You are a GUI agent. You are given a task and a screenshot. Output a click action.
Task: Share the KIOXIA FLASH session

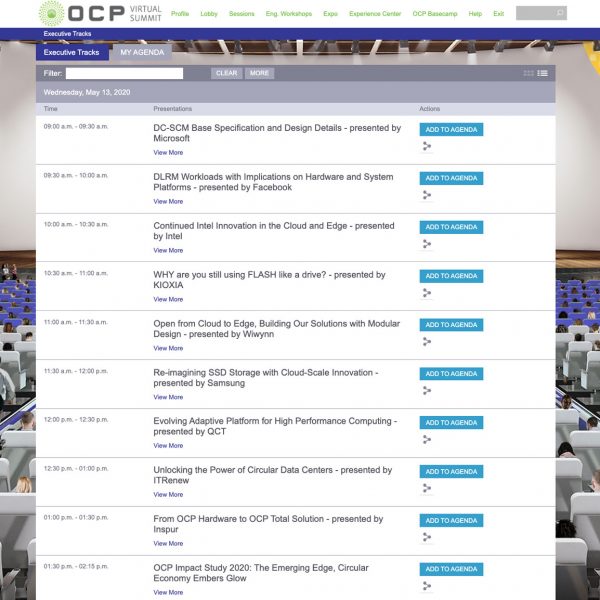tap(427, 293)
